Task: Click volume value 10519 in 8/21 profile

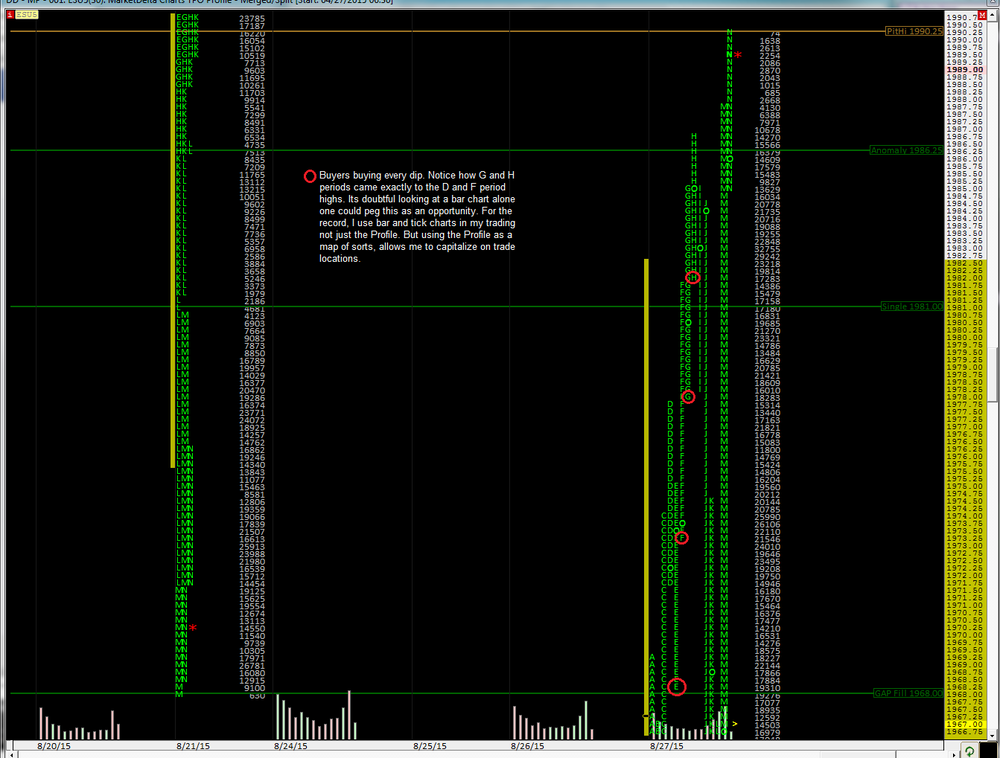Action: pyautogui.click(x=252, y=55)
